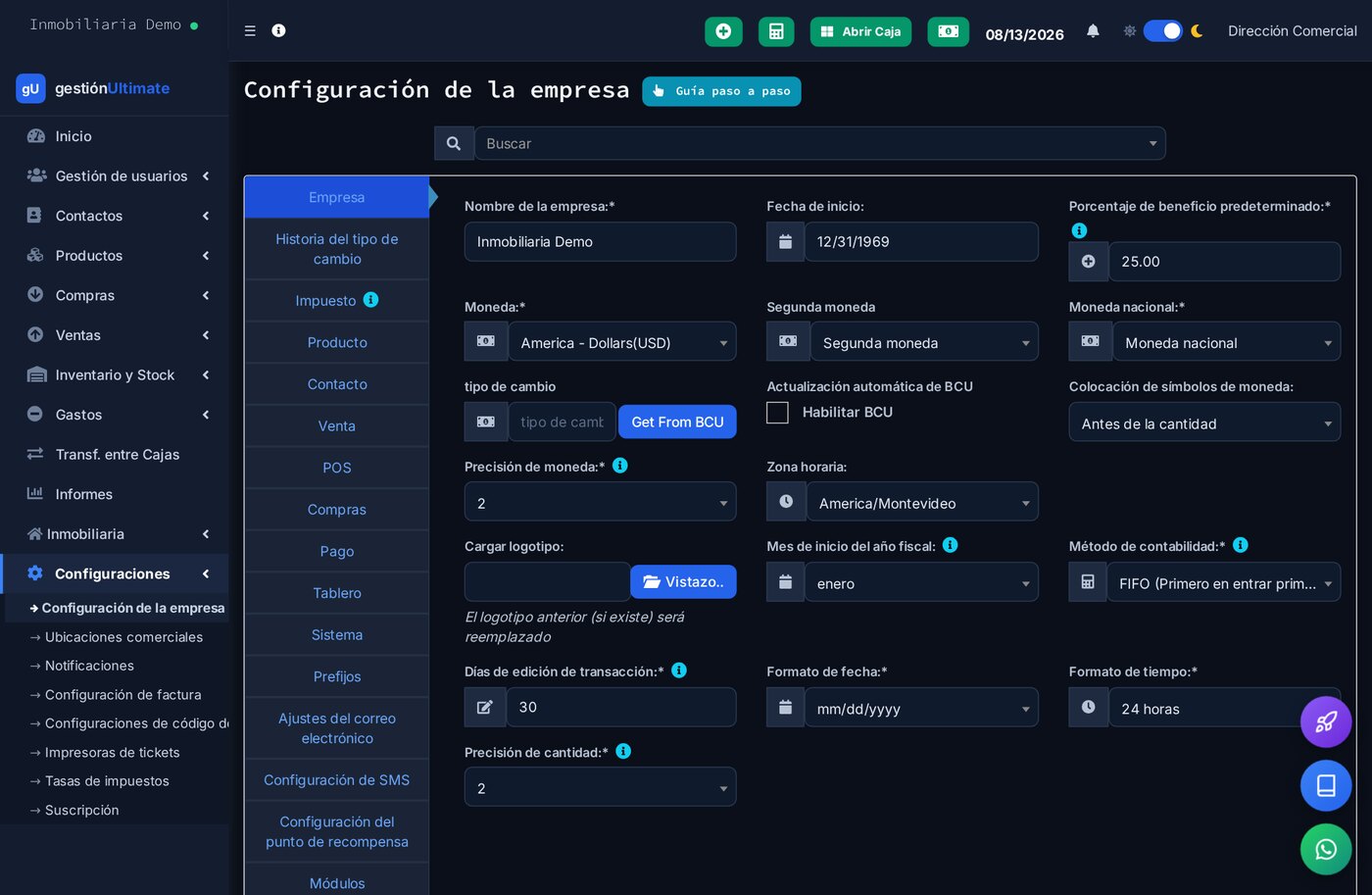This screenshot has height=895, width=1372.
Task: Click the green banknote icon button
Action: point(948,31)
